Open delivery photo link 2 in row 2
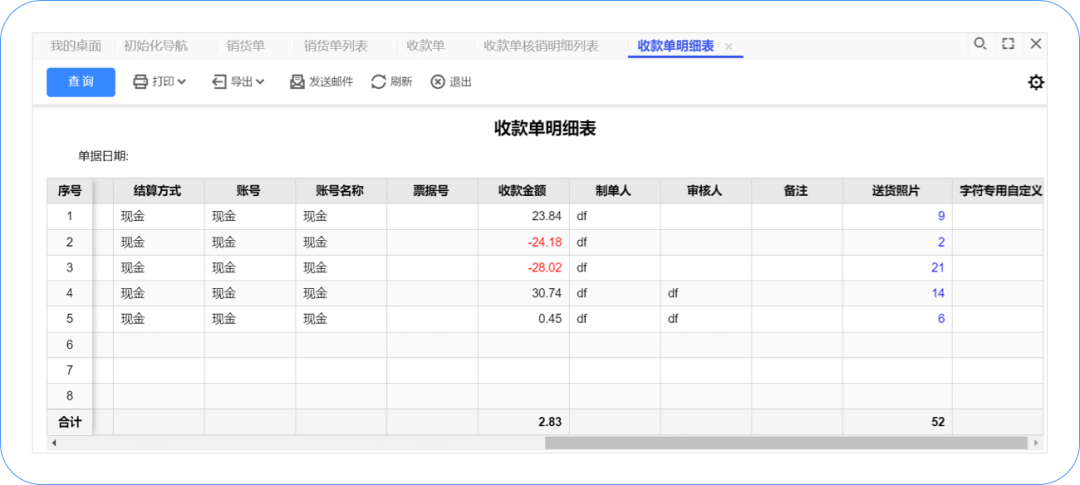 point(941,242)
